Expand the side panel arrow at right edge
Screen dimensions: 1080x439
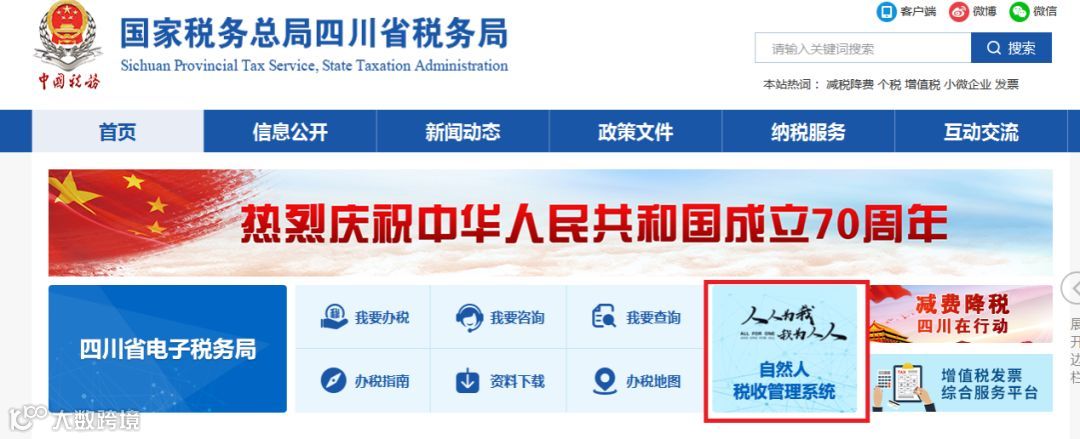pyautogui.click(x=1072, y=288)
